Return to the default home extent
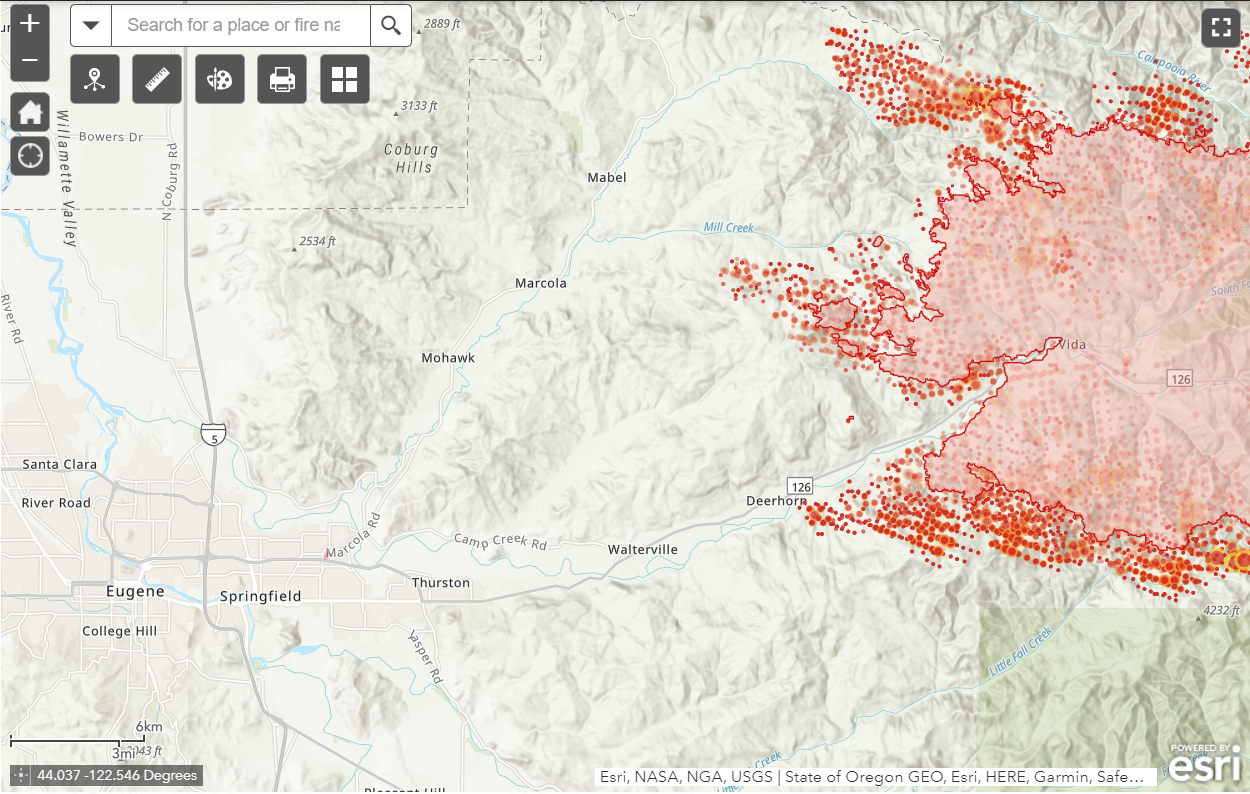This screenshot has height=794, width=1250. click(x=30, y=112)
